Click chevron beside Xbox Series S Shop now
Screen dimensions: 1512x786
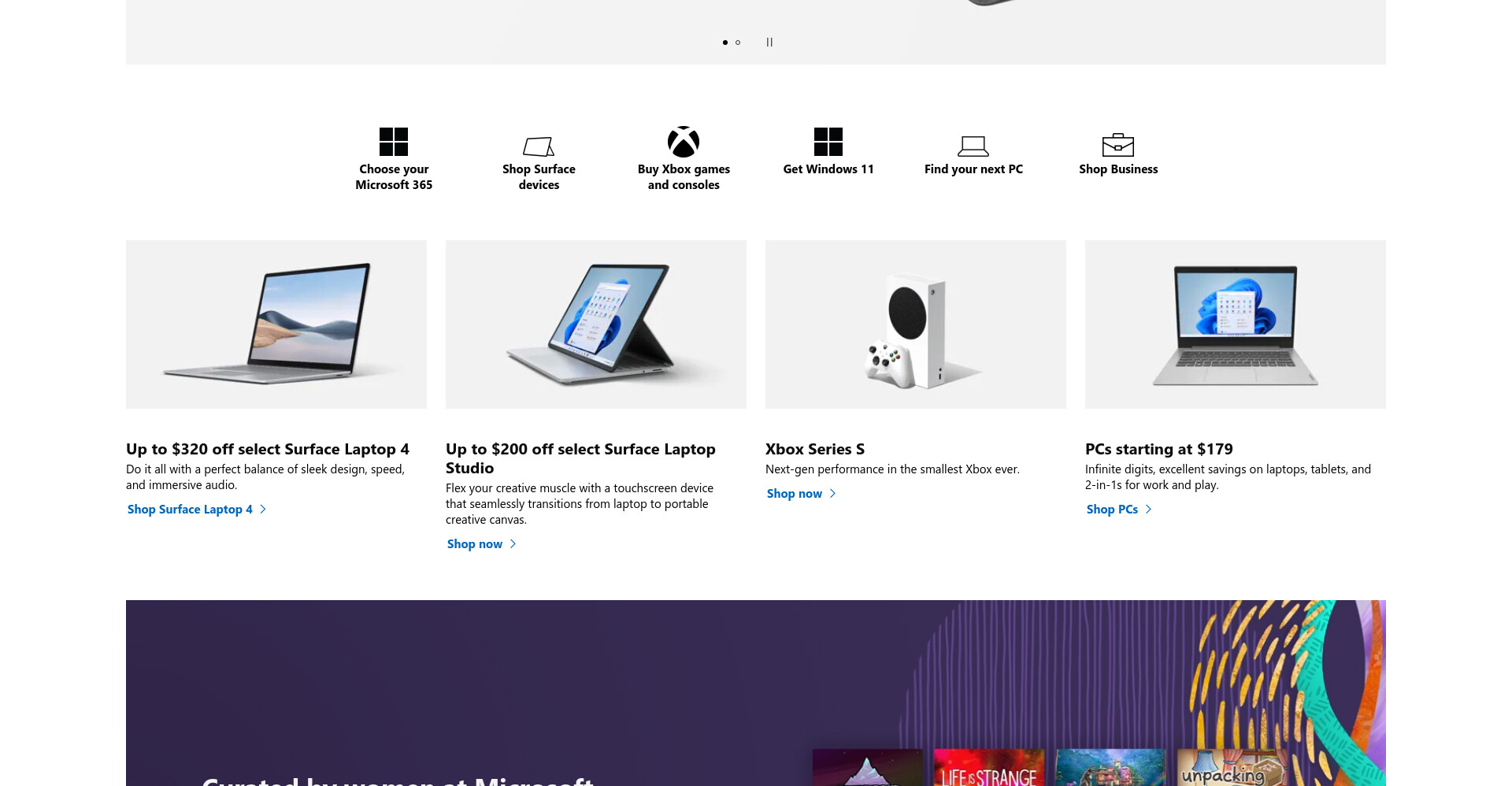832,494
